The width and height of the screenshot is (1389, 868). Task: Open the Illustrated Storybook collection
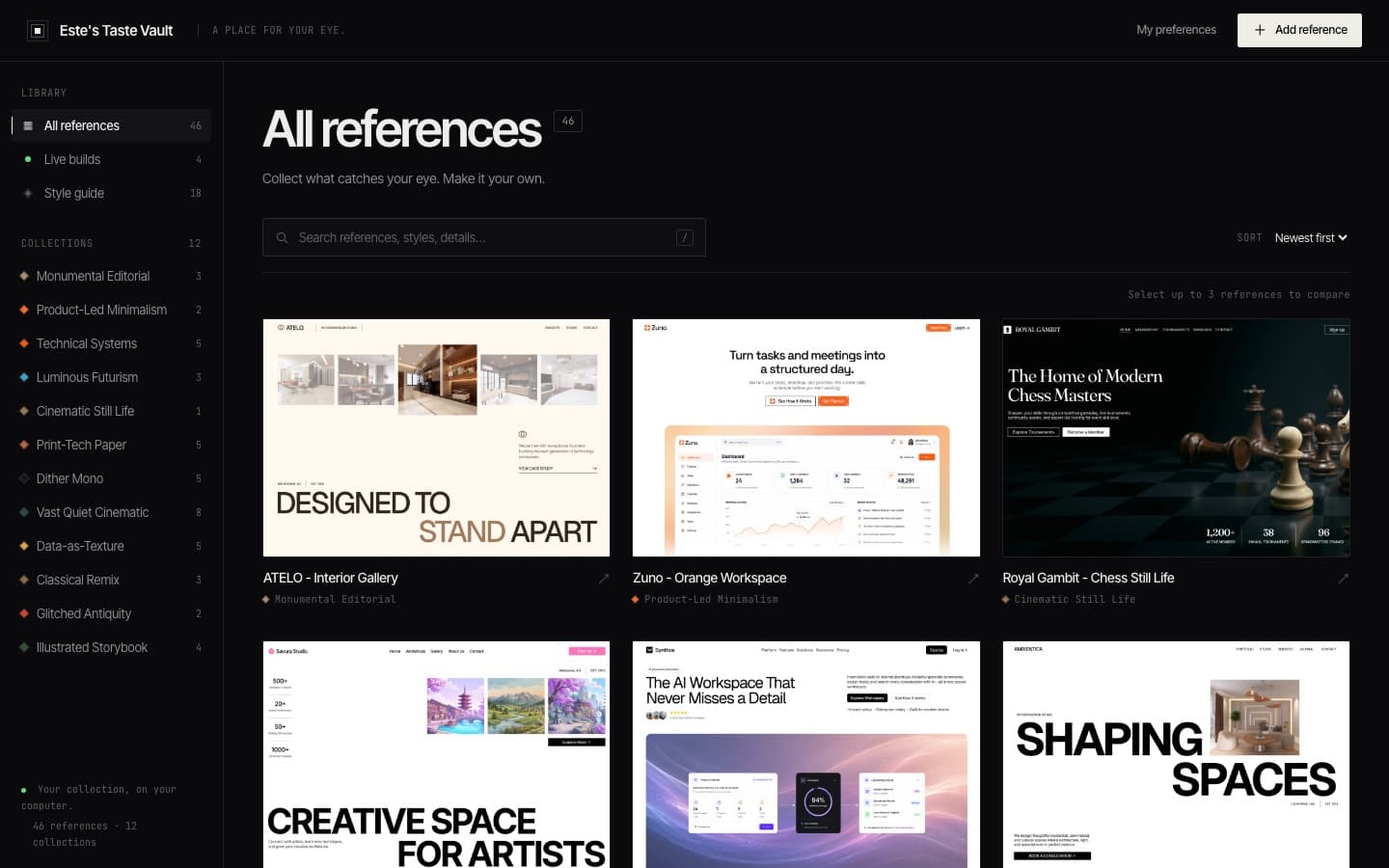click(x=112, y=647)
